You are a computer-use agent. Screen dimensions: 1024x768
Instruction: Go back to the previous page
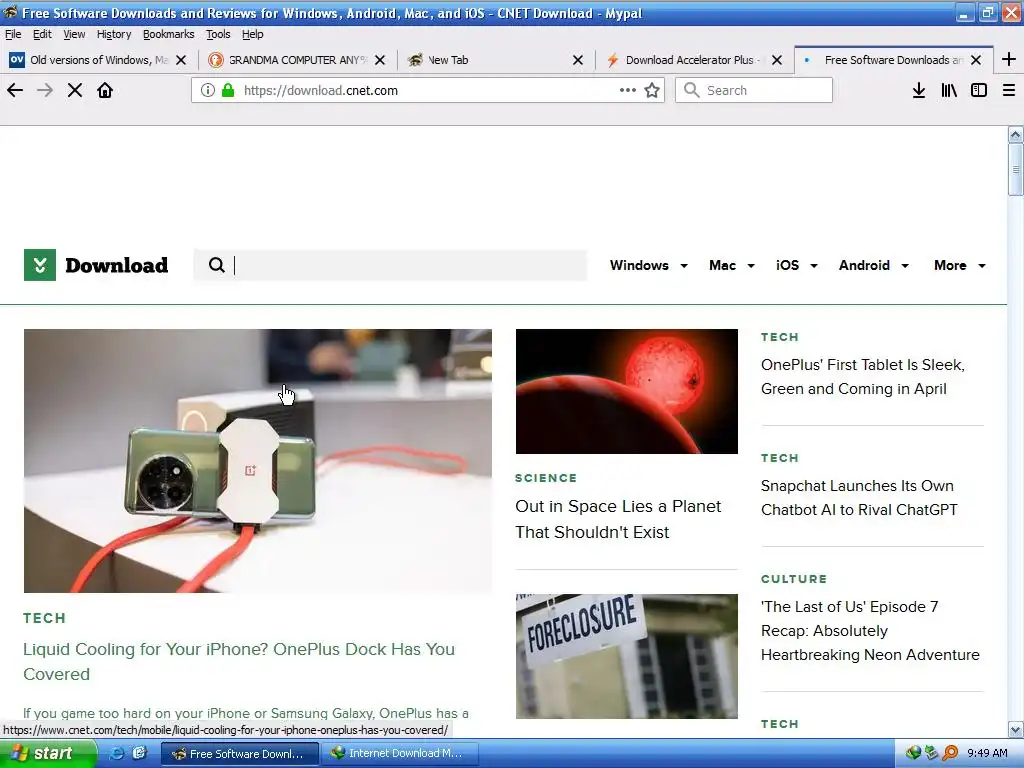15,90
